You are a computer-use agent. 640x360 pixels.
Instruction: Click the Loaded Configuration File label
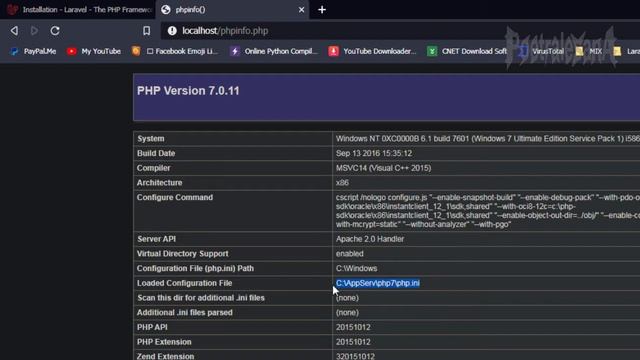(x=184, y=283)
